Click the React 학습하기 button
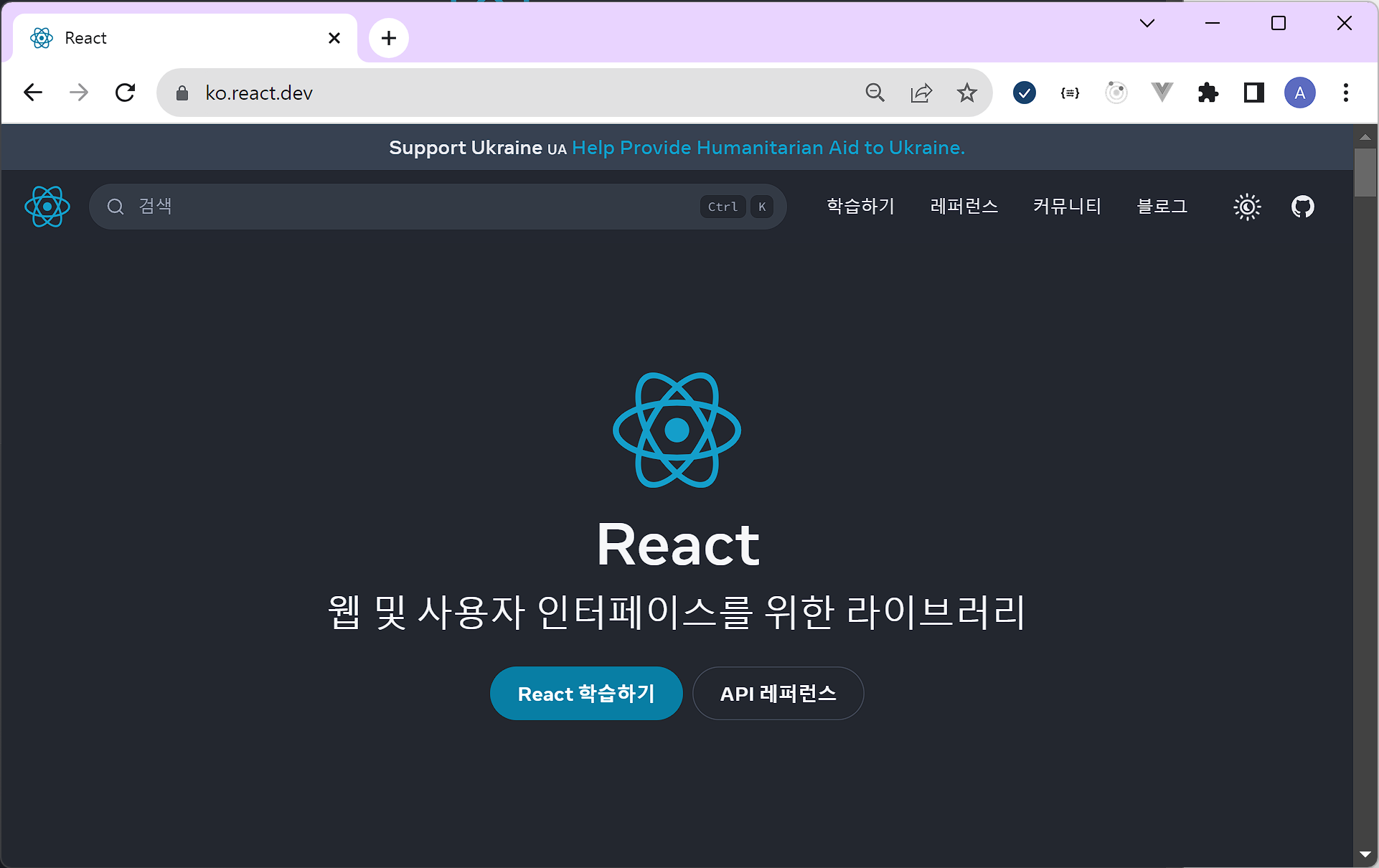Image resolution: width=1379 pixels, height=868 pixels. (x=585, y=694)
